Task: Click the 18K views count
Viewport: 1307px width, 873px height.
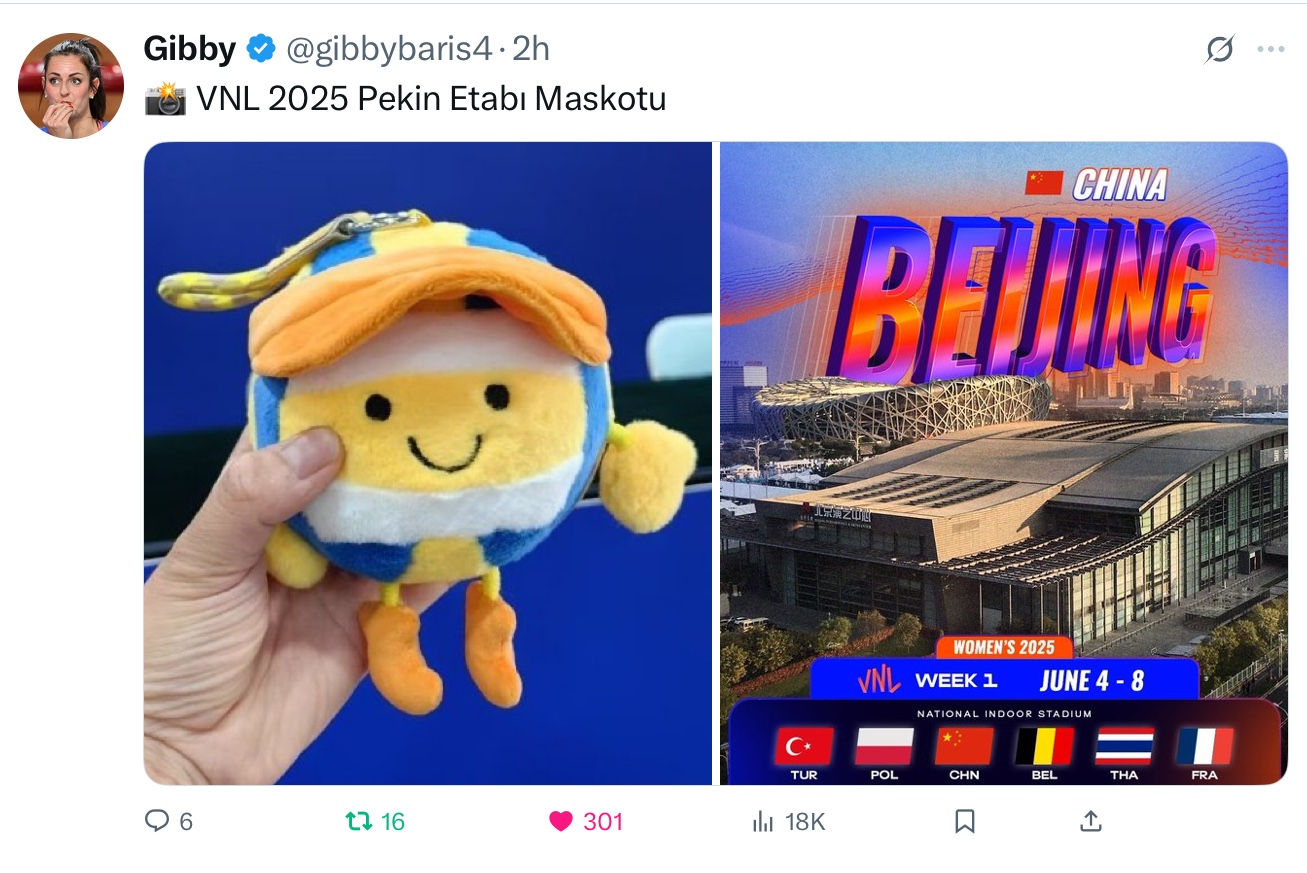Action: 805,821
